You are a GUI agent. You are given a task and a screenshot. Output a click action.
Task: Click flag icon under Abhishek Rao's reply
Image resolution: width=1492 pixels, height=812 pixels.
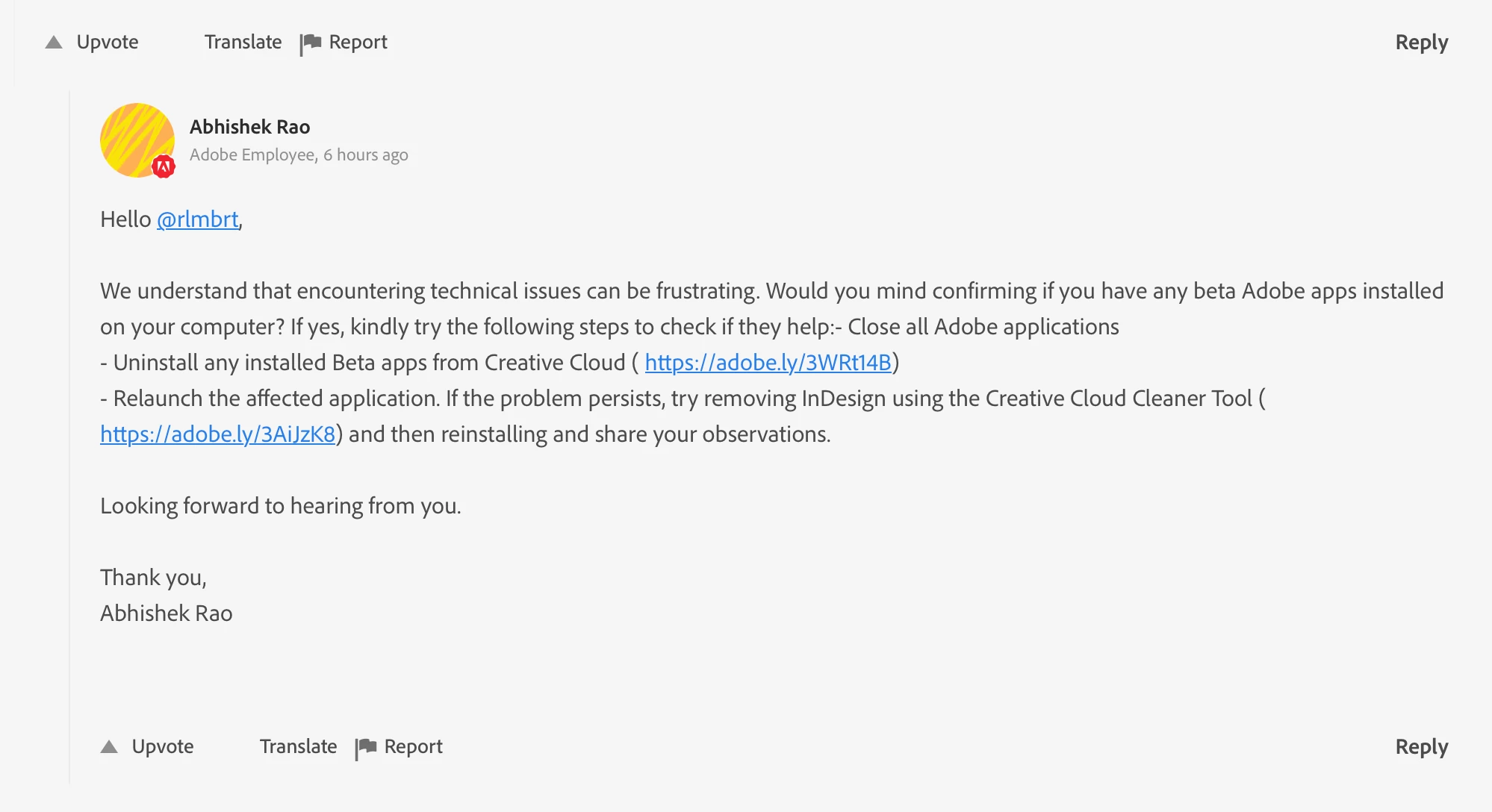tap(366, 748)
